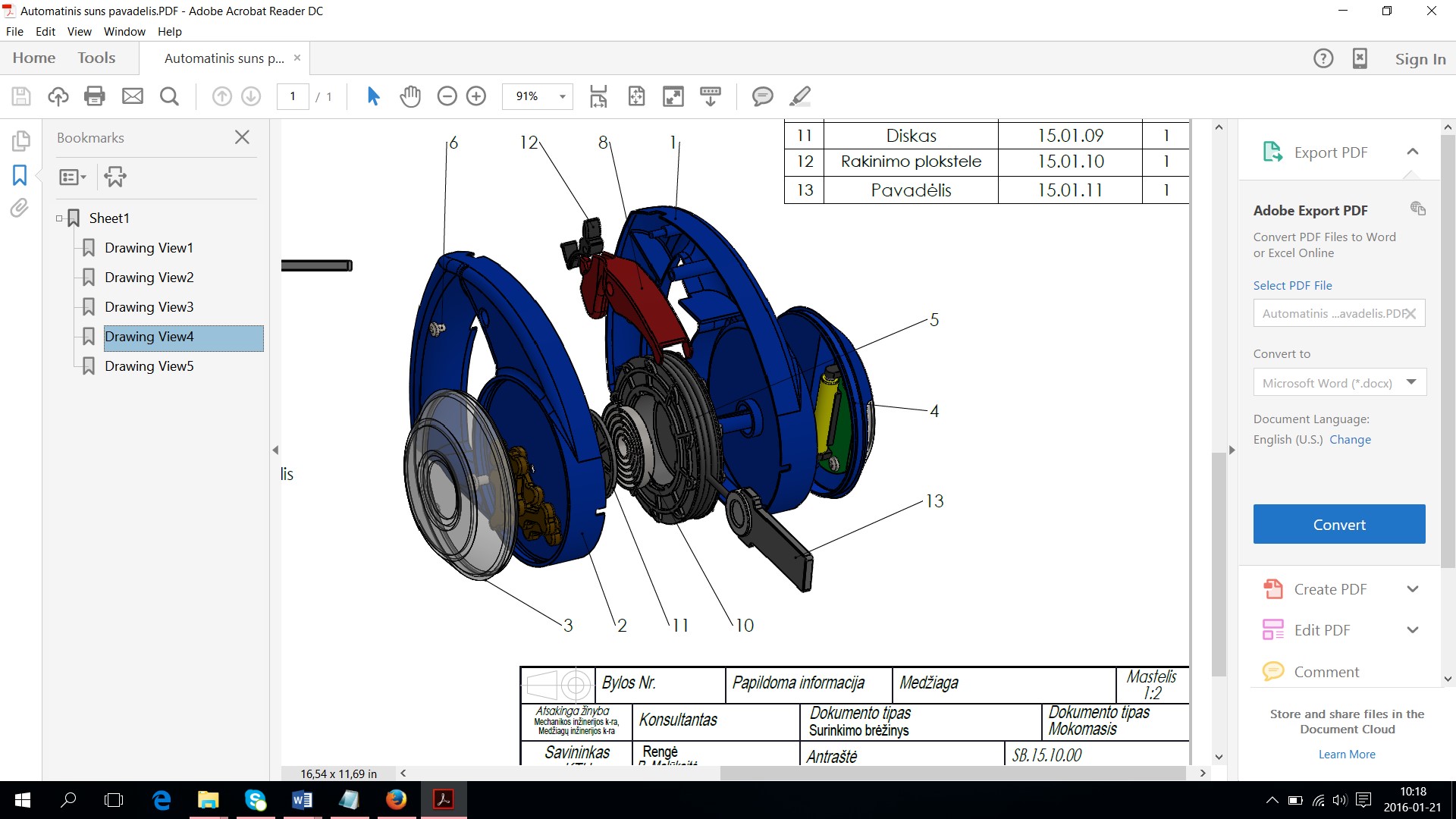This screenshot has width=1456, height=819.
Task: Switch to the Tools tab
Action: 96,58
